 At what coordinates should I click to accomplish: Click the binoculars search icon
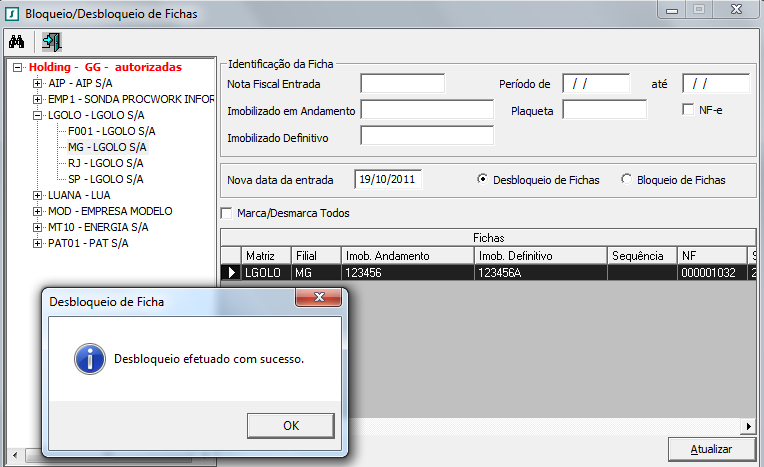(17, 42)
